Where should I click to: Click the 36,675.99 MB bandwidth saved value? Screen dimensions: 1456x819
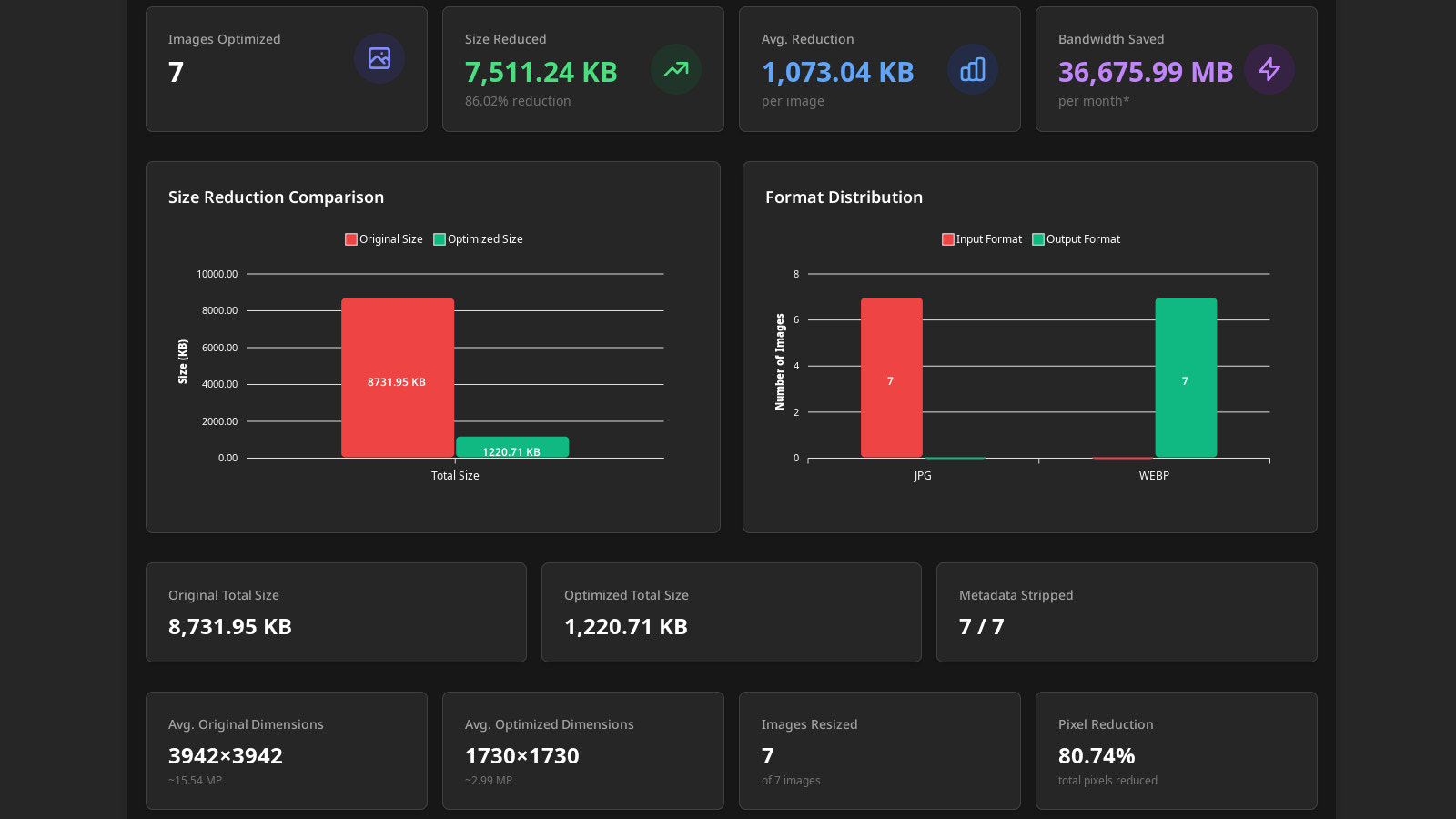coord(1146,72)
